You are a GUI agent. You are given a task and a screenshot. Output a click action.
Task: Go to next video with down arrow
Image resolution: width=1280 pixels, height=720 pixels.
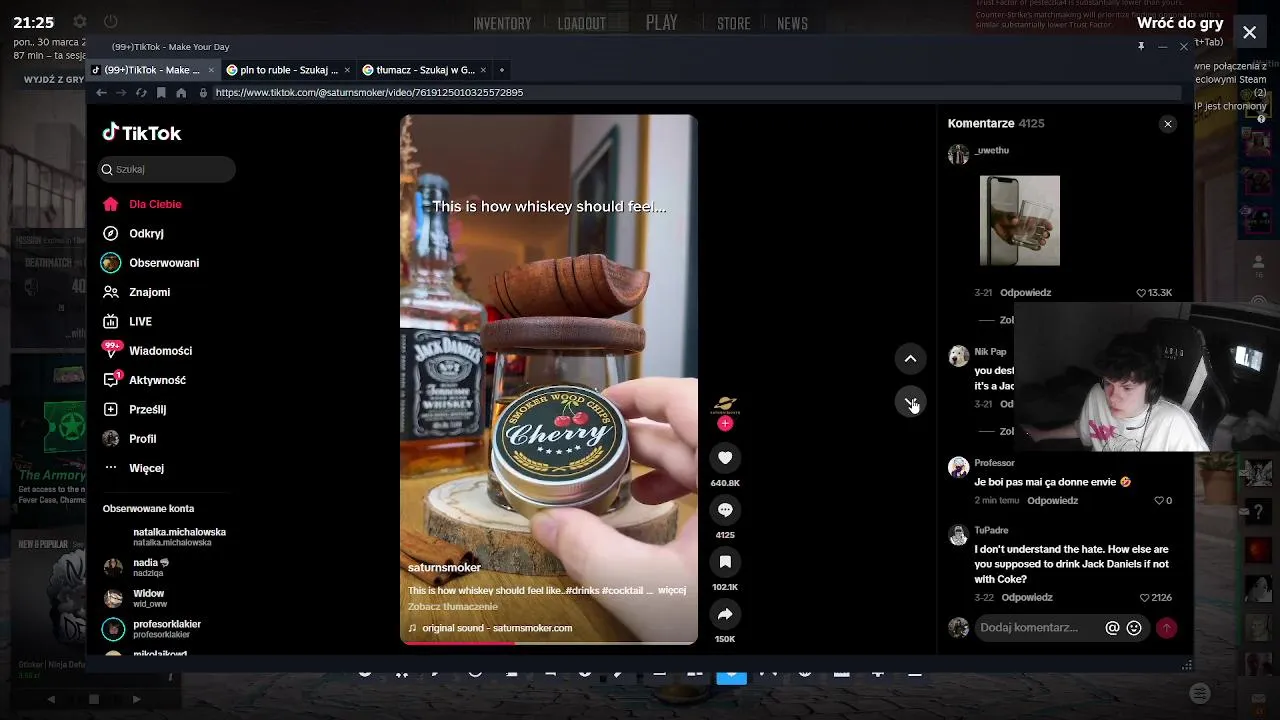point(910,402)
